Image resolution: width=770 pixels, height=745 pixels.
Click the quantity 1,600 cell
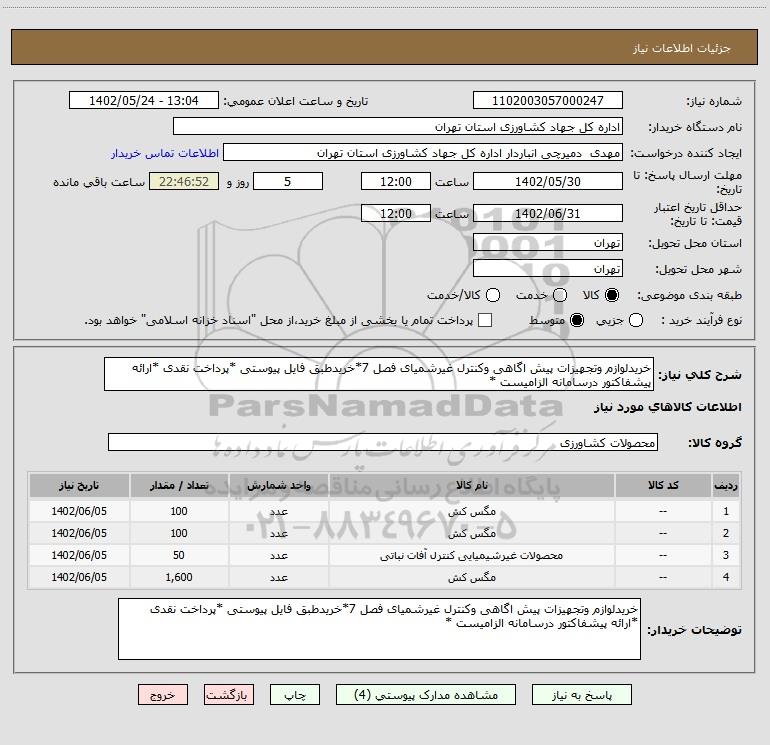click(179, 578)
